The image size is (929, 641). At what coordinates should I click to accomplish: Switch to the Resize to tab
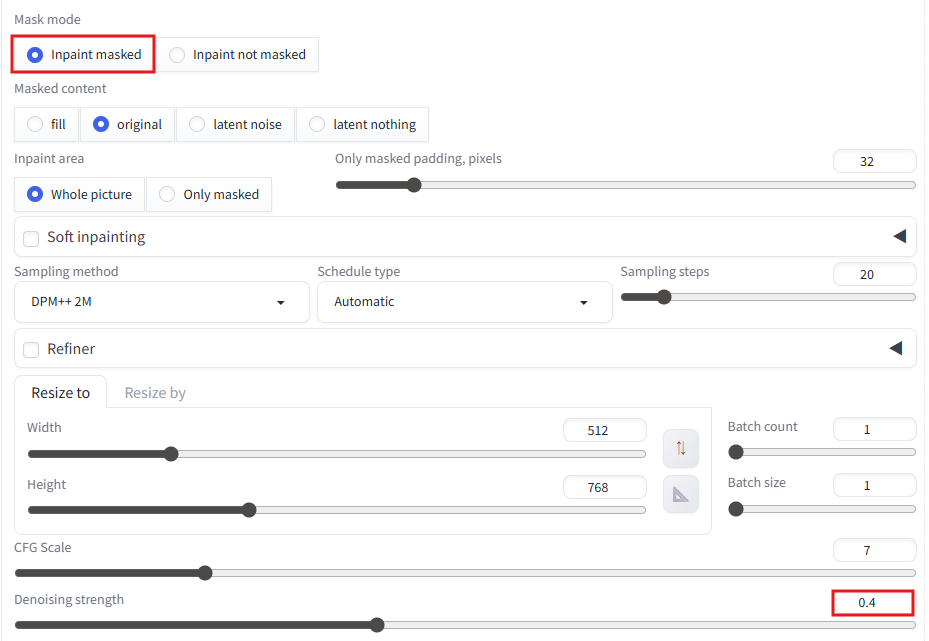tap(60, 393)
